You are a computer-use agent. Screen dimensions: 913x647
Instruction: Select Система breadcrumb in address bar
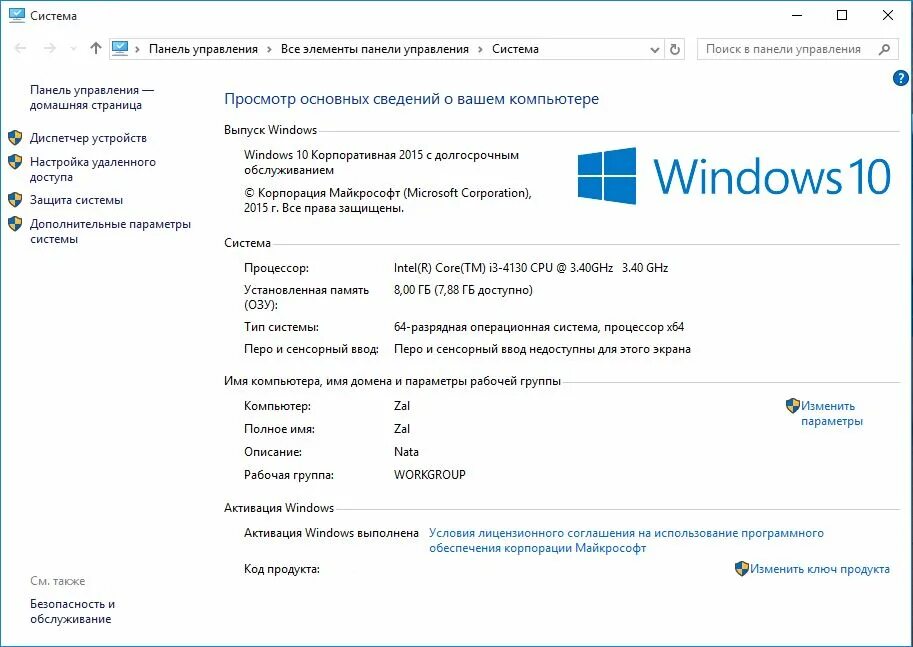[515, 49]
